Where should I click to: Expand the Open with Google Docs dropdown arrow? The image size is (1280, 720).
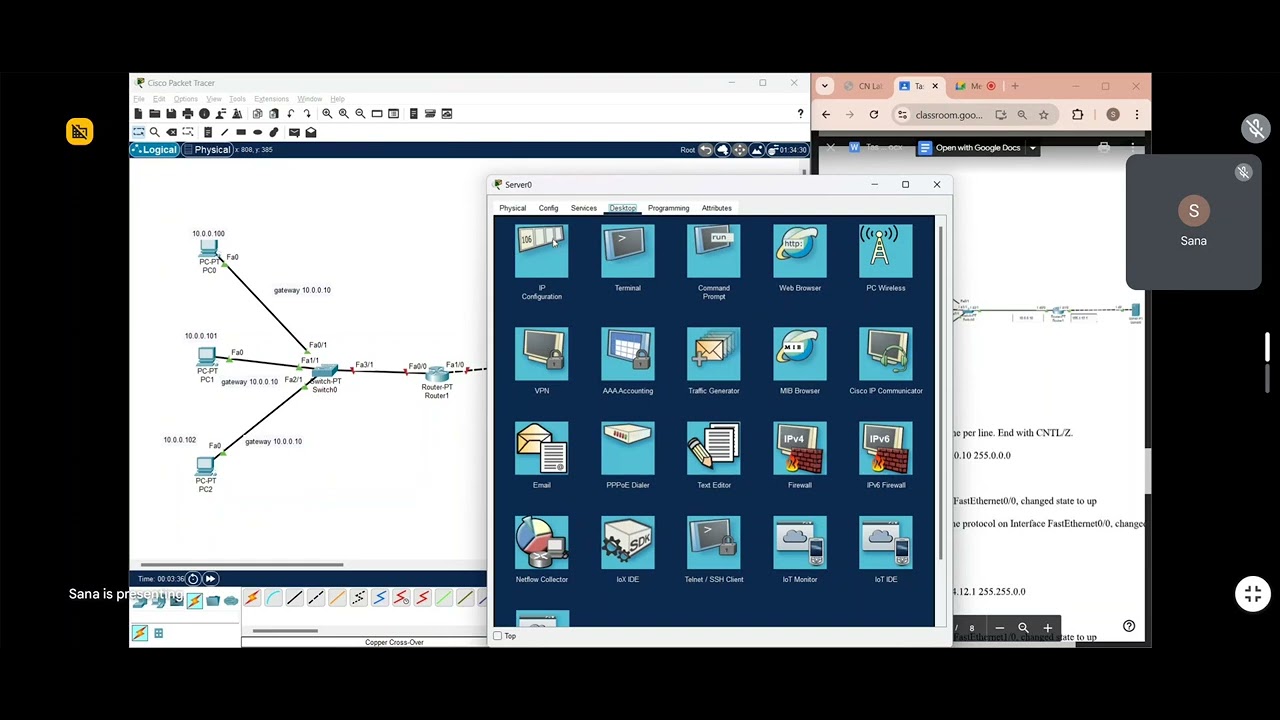click(x=1032, y=148)
